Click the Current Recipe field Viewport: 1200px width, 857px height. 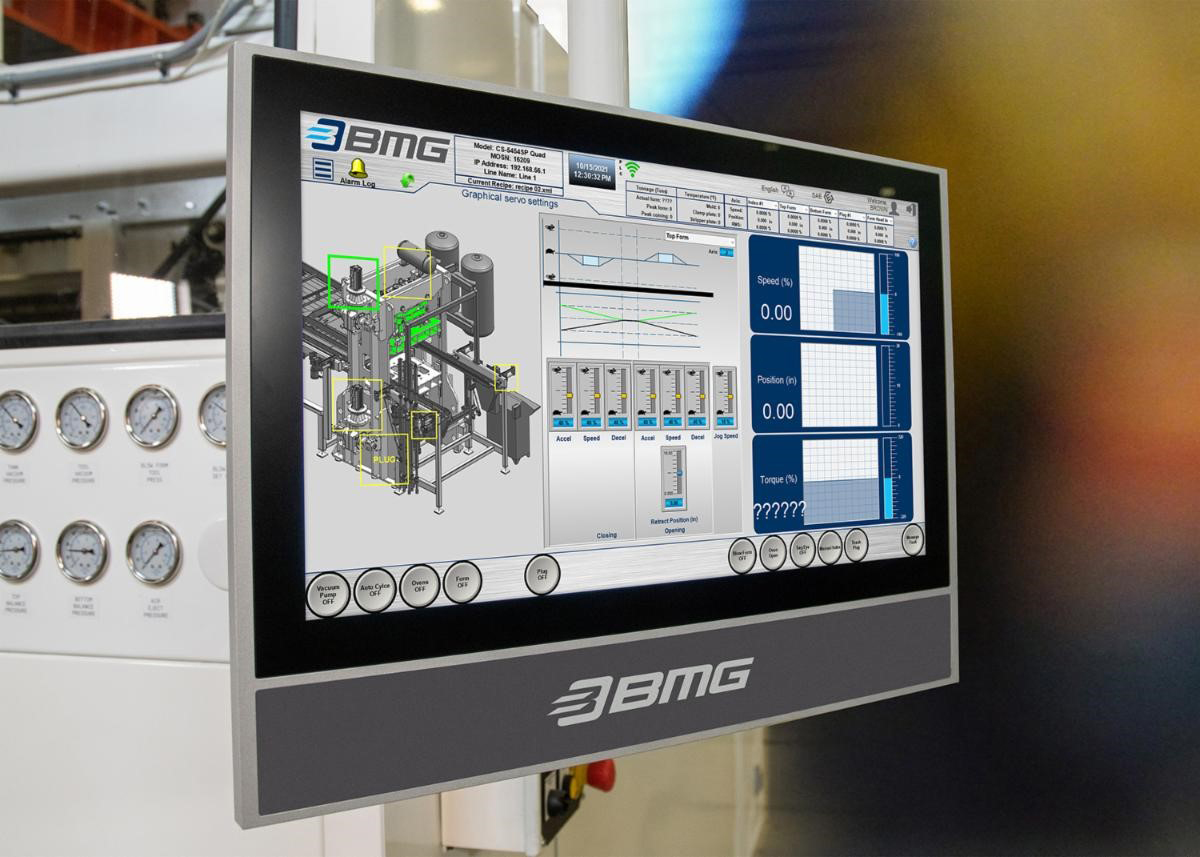[508, 186]
